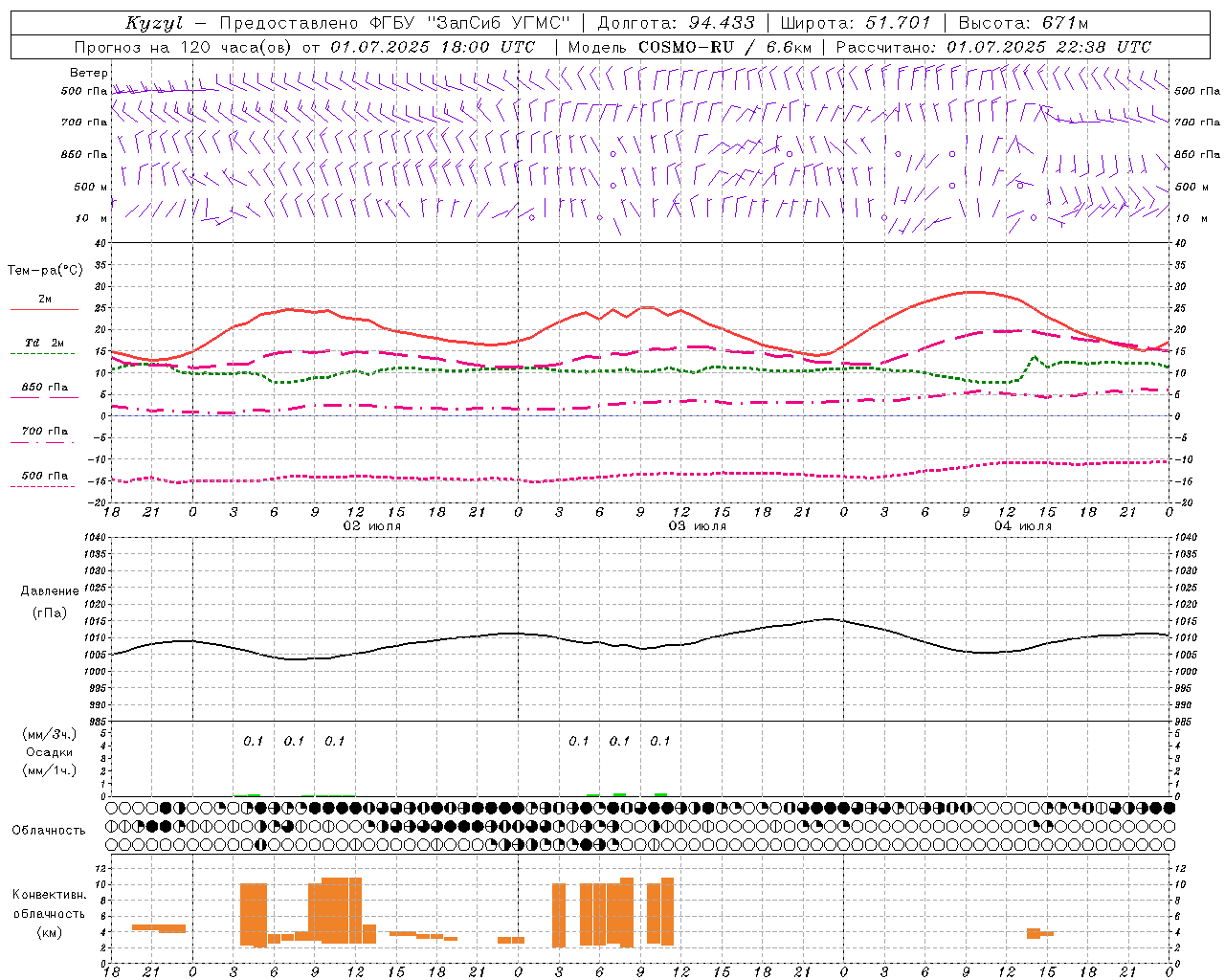
Task: Click the Предоставлено word in header
Action: coord(289,23)
